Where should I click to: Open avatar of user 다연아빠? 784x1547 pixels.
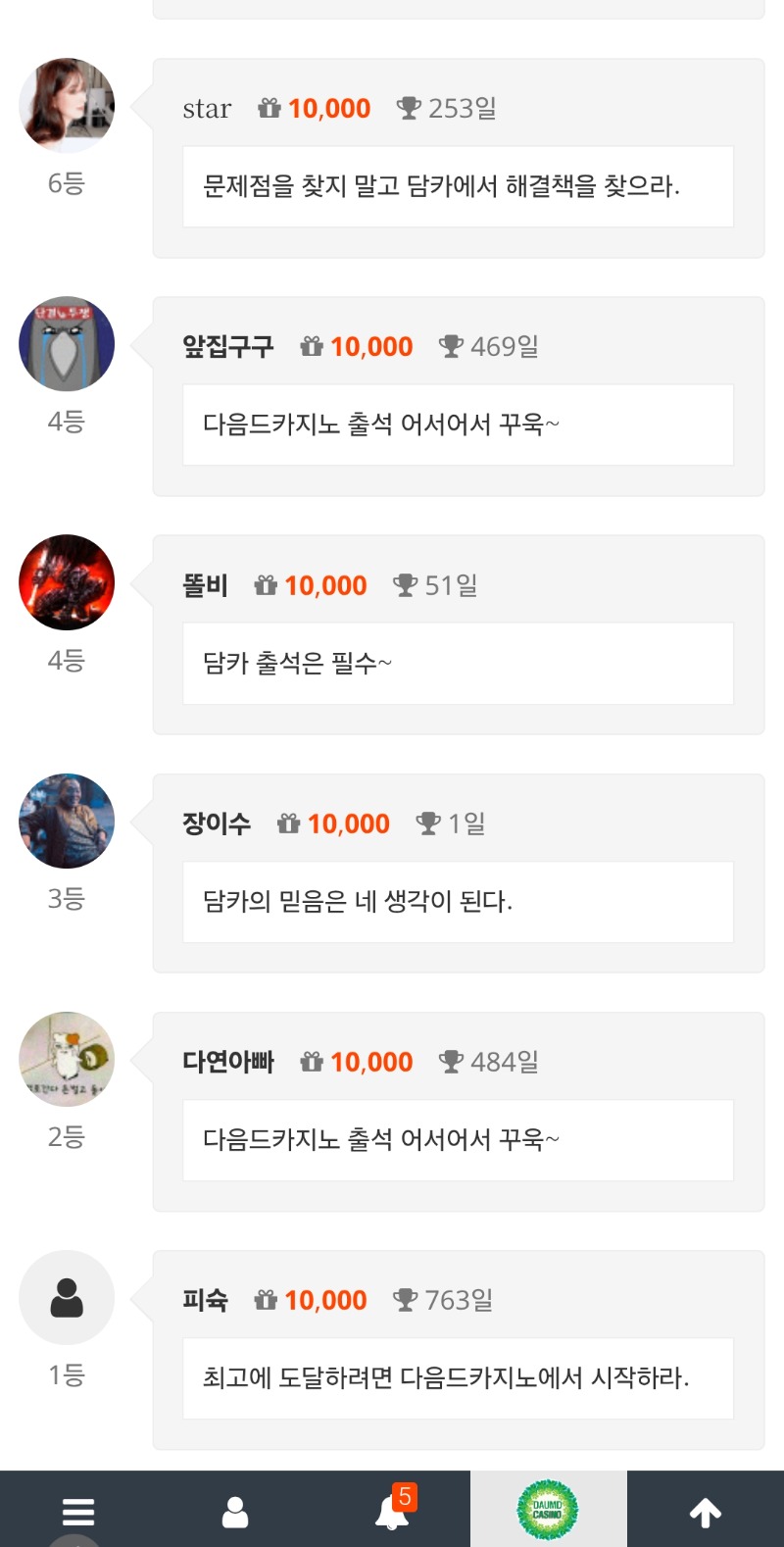coord(67,1059)
